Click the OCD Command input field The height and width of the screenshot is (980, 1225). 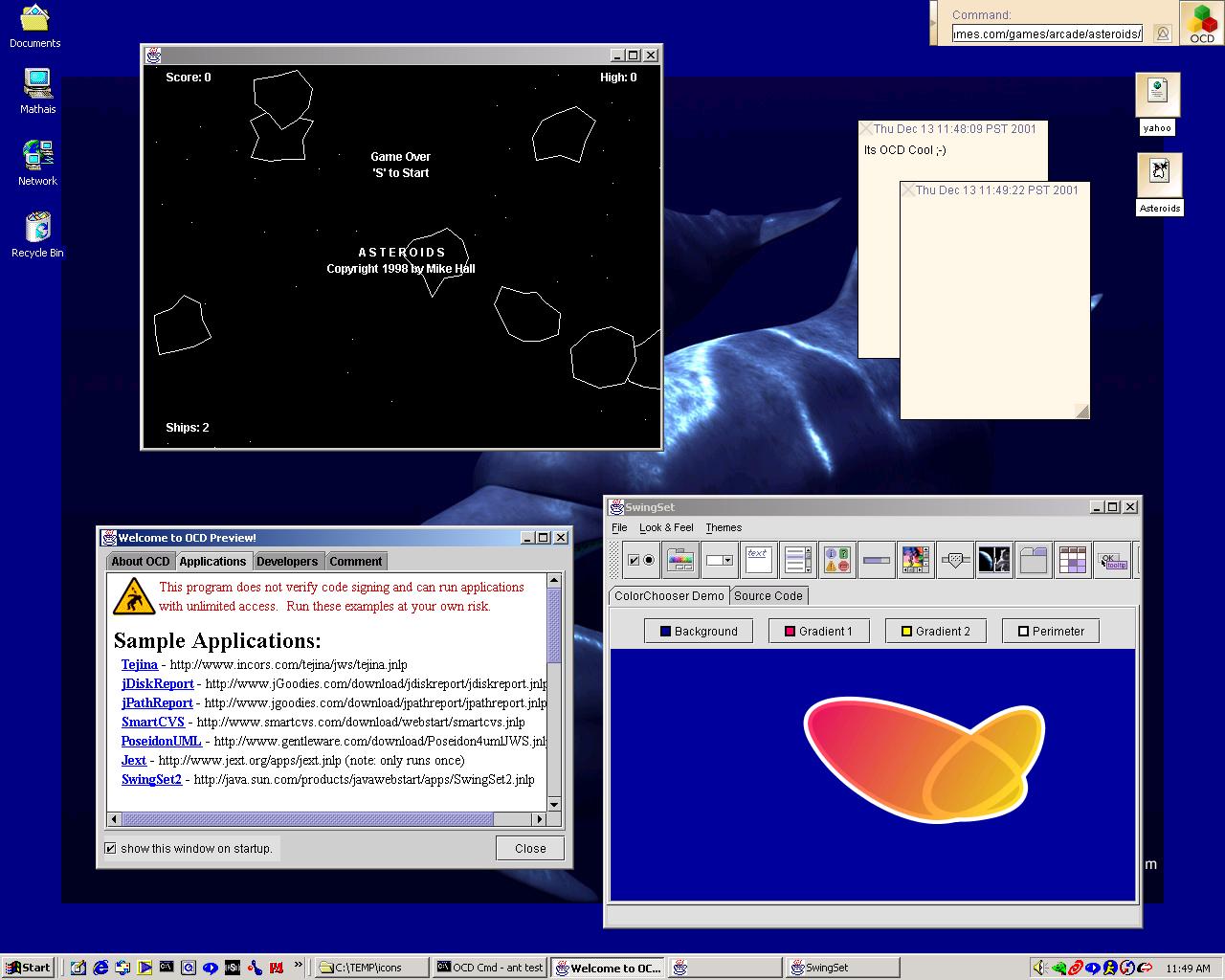coord(1047,33)
